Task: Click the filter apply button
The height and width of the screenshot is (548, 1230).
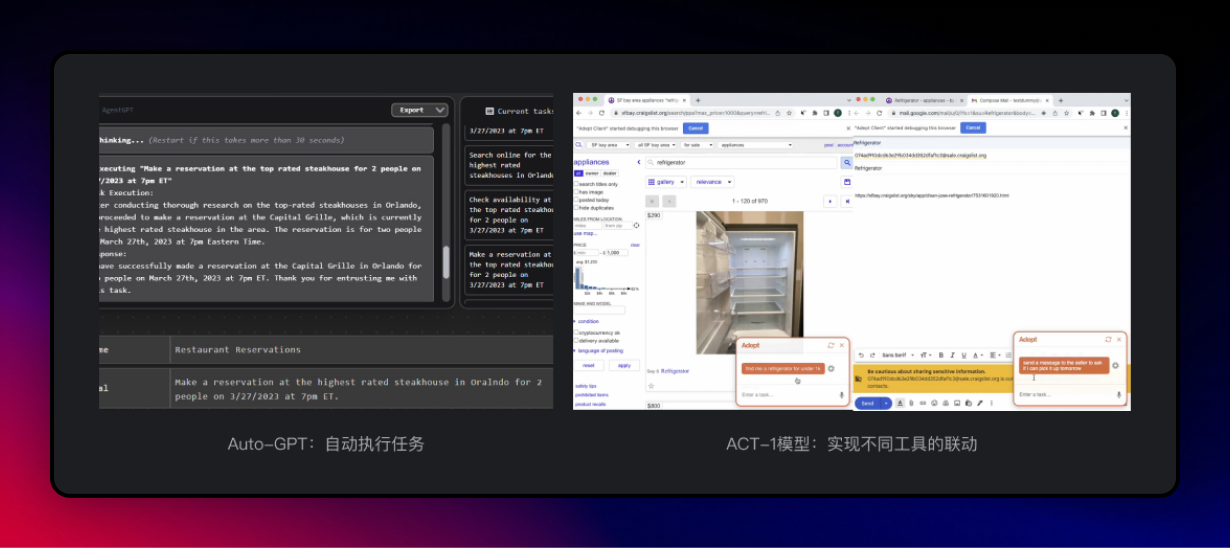Action: click(623, 365)
